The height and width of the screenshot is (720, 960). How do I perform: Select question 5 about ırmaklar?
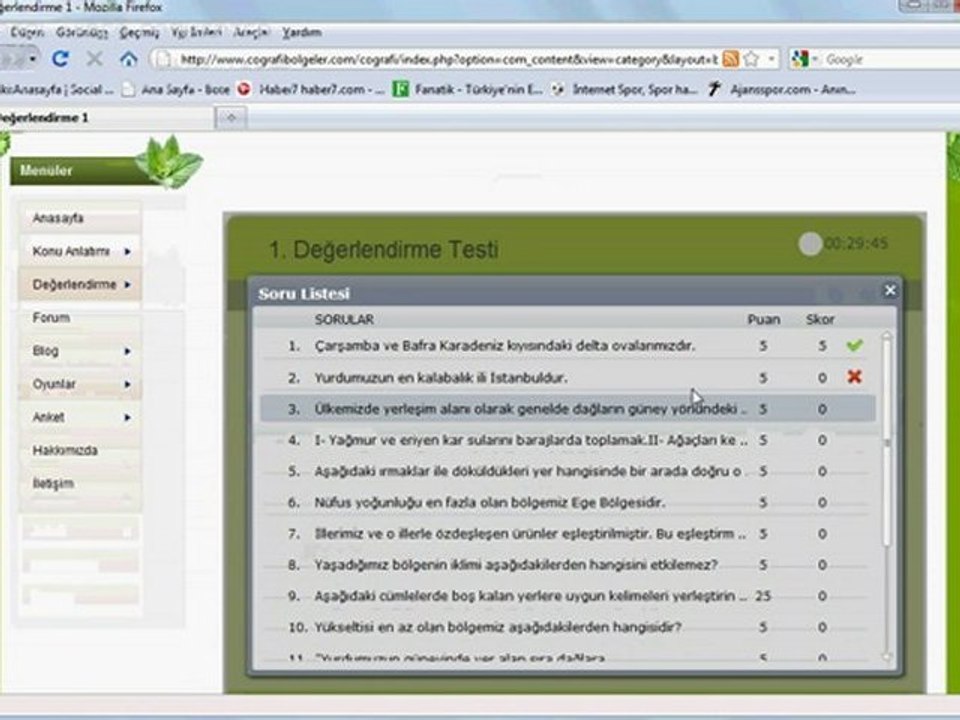pyautogui.click(x=568, y=471)
